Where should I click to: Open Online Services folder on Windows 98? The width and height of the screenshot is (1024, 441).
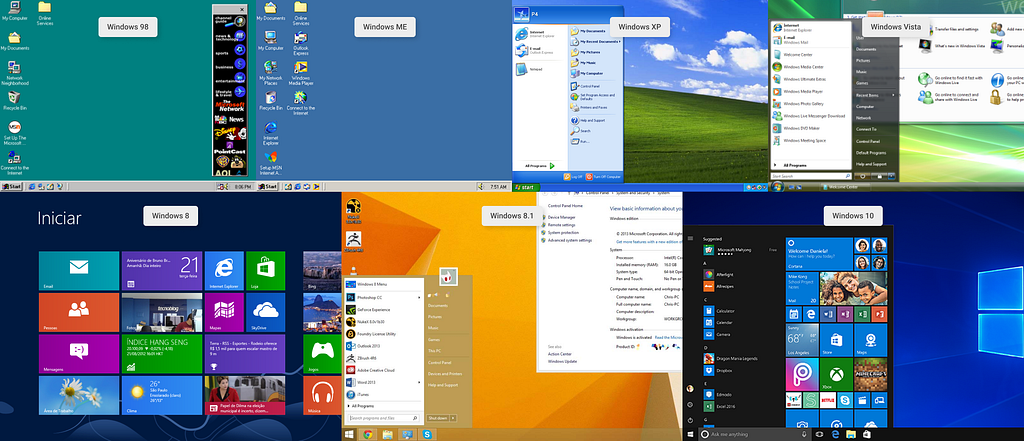coord(44,13)
